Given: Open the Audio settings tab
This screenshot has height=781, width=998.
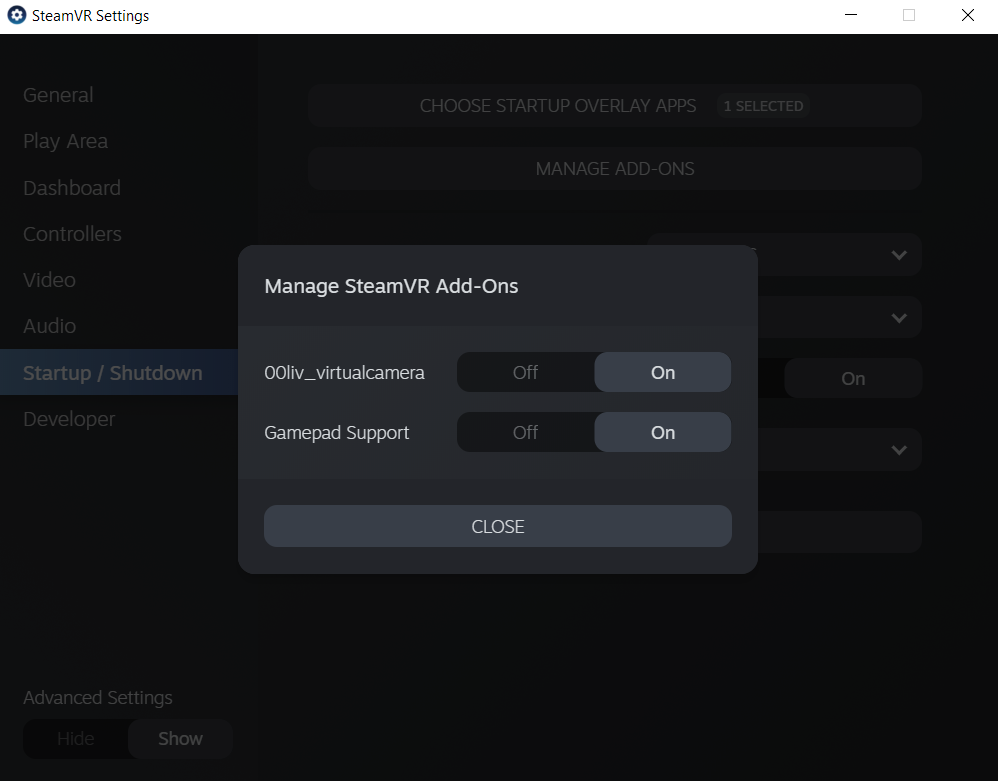Looking at the screenshot, I should click(49, 326).
